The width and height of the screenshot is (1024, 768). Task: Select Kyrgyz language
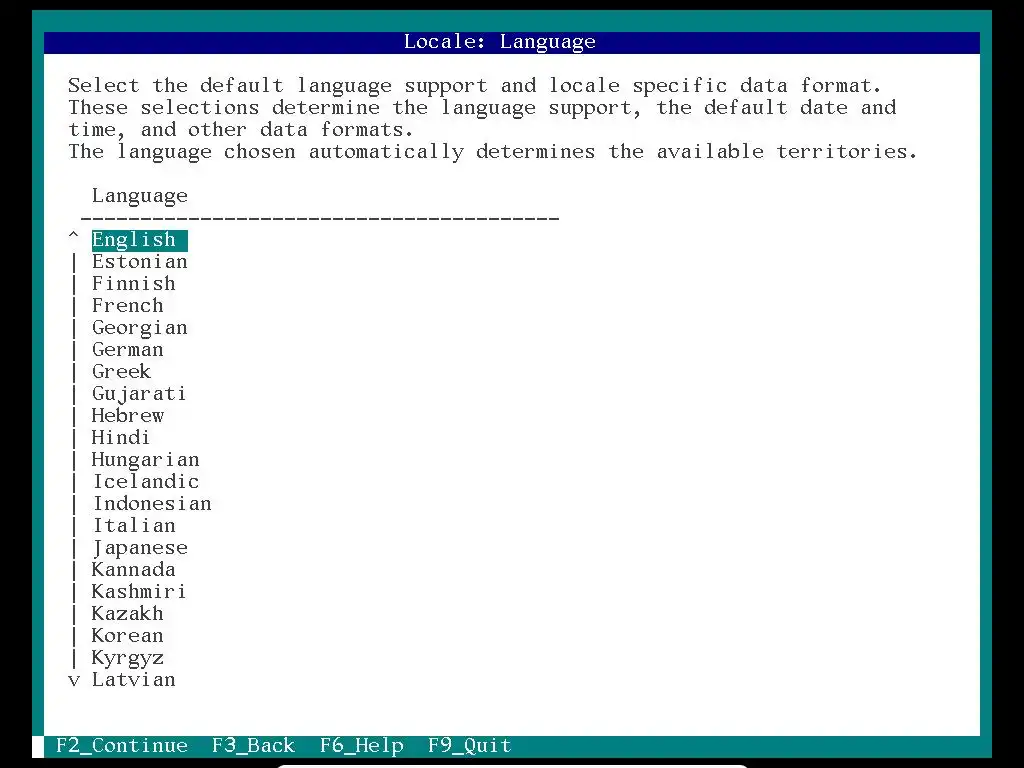[x=127, y=658]
